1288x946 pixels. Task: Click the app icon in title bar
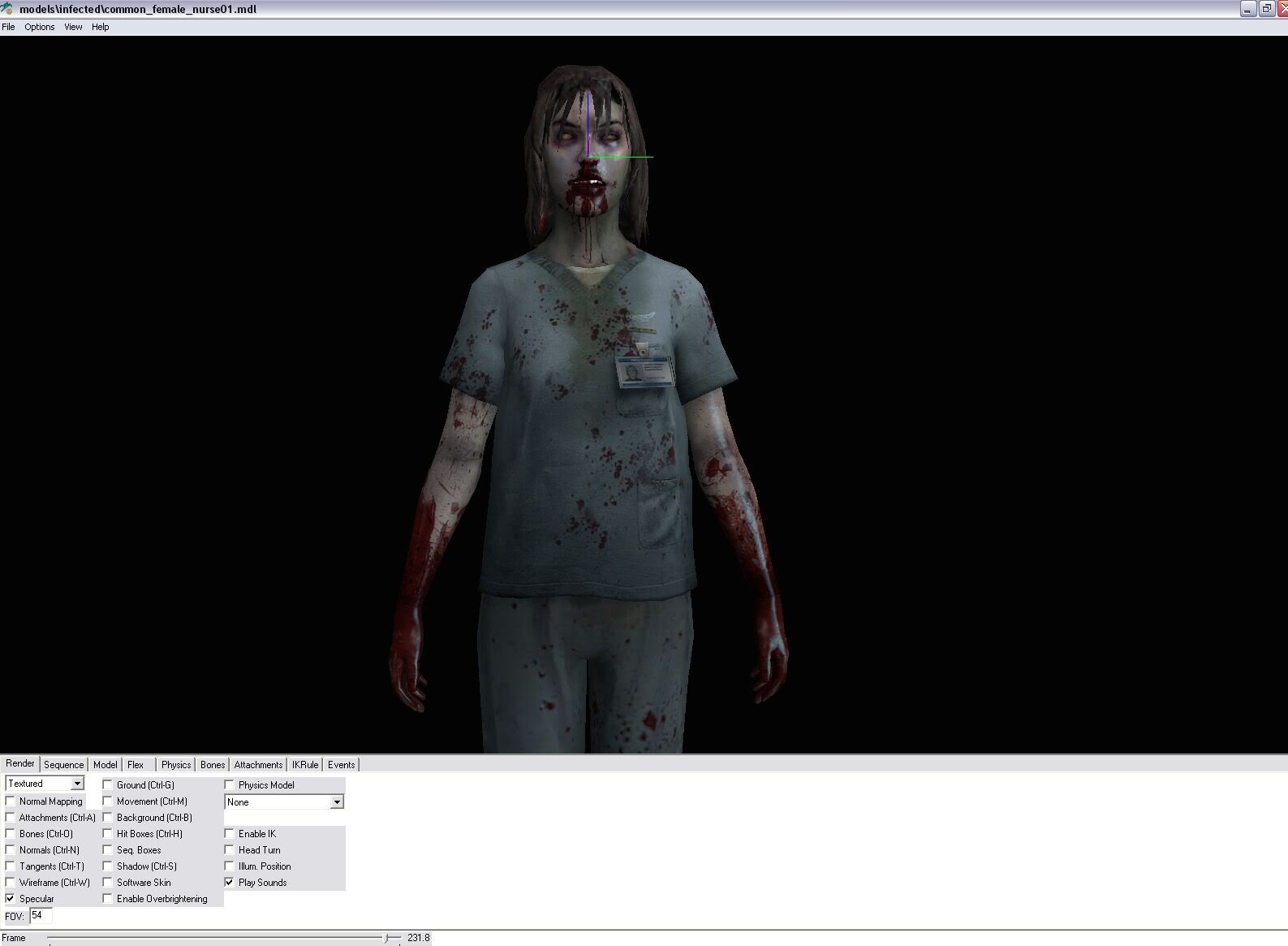coord(7,9)
